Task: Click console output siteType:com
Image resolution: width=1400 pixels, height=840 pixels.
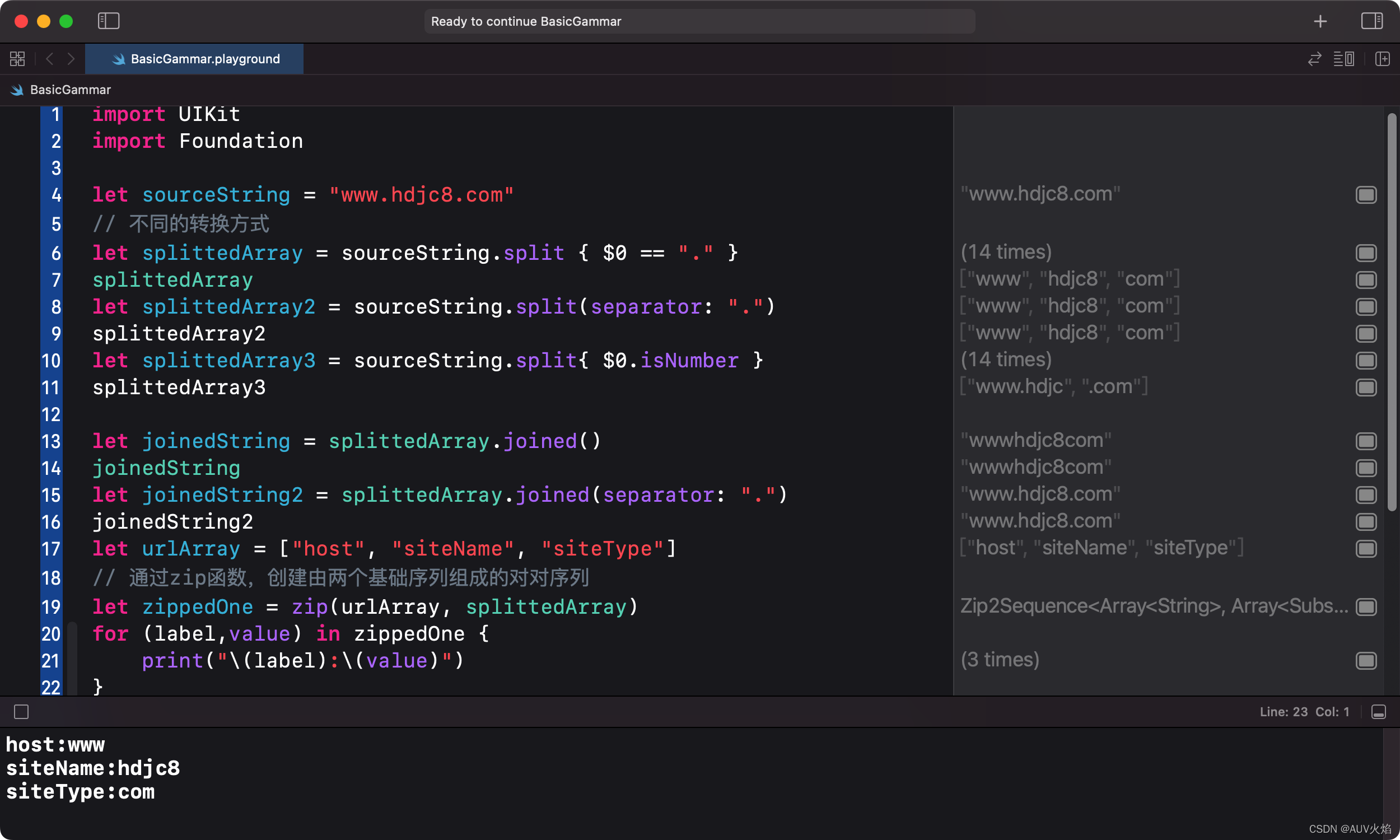Action: point(80,792)
